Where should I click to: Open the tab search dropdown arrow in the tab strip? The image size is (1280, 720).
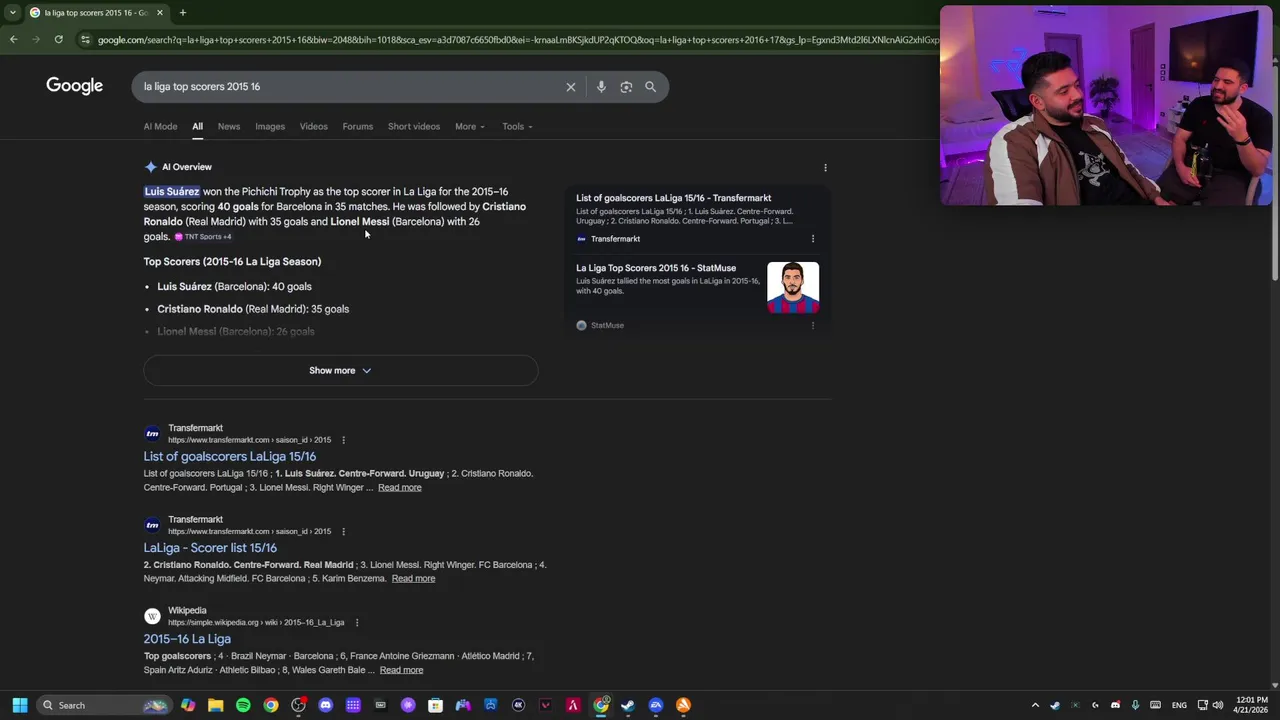pyautogui.click(x=12, y=13)
